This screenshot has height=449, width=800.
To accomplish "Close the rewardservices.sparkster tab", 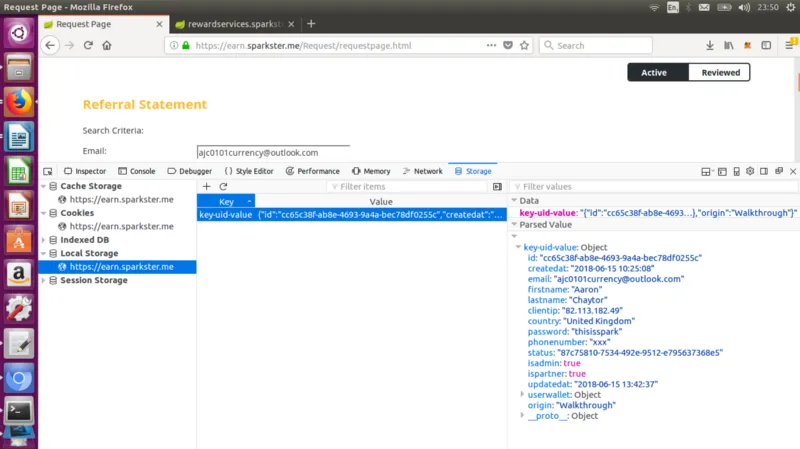I will [x=291, y=24].
